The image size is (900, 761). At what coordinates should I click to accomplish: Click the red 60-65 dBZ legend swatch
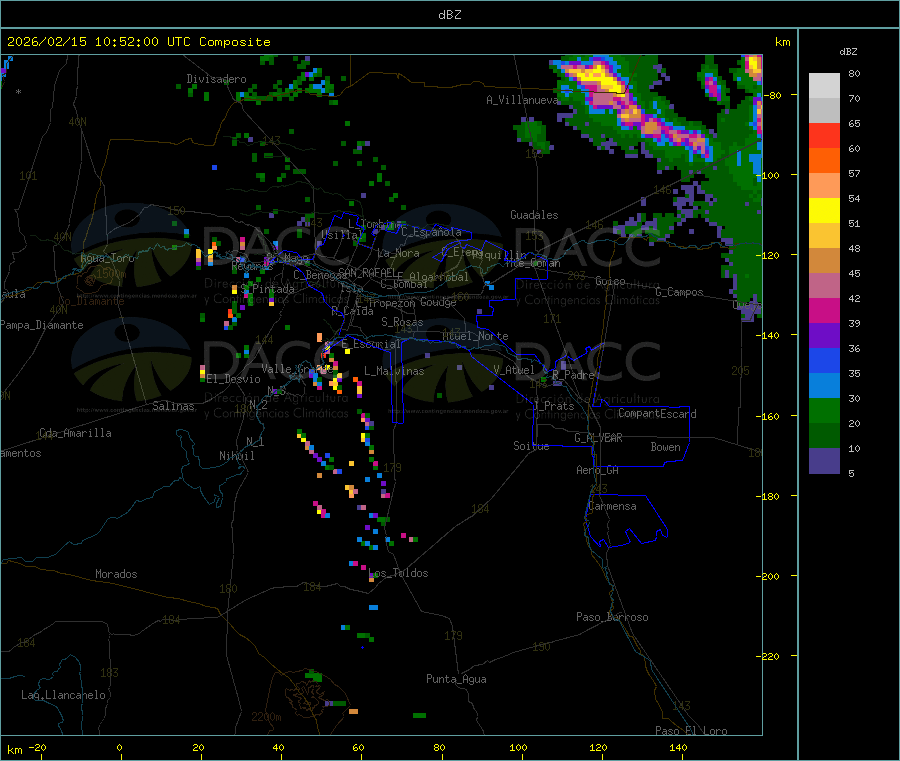pos(824,135)
